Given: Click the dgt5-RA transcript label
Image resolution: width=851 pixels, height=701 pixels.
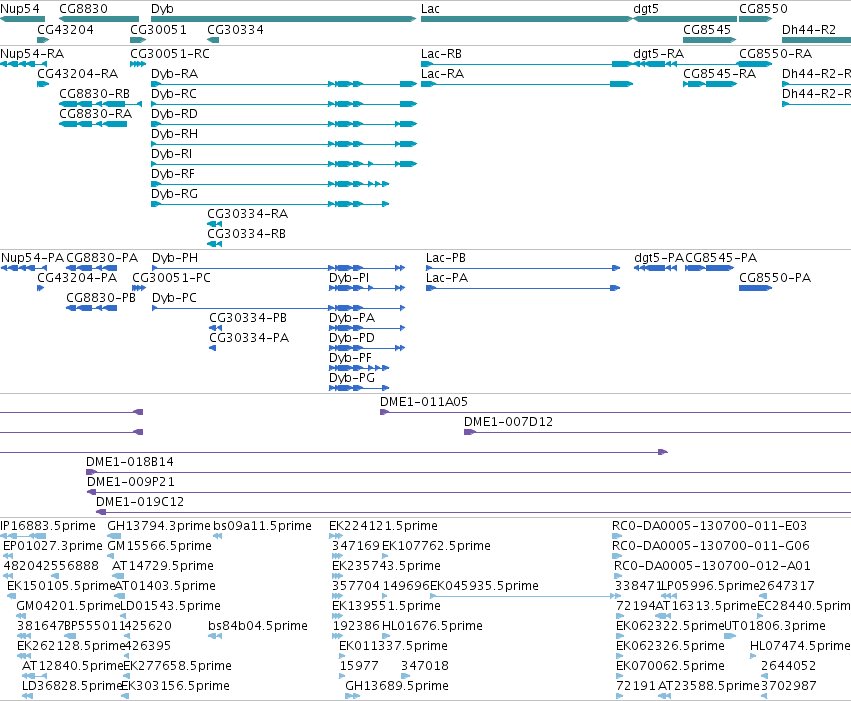Looking at the screenshot, I should 658,54.
